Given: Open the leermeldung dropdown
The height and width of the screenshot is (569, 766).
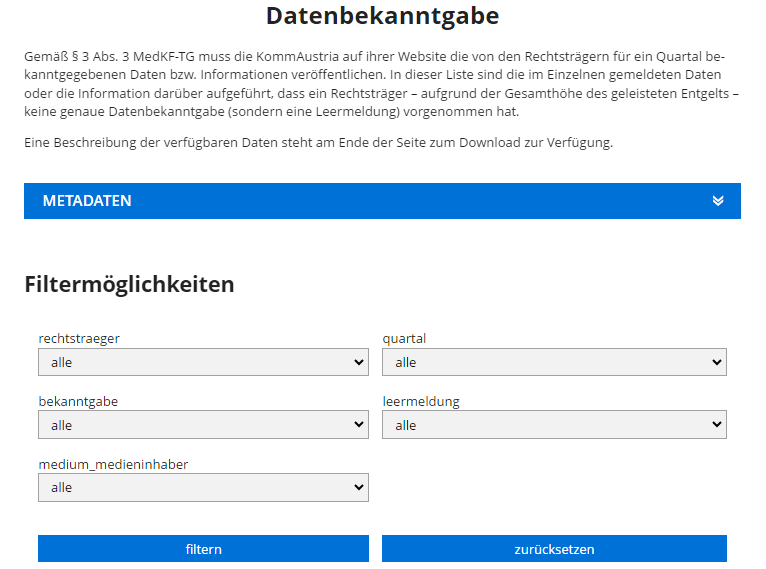Looking at the screenshot, I should 554,424.
